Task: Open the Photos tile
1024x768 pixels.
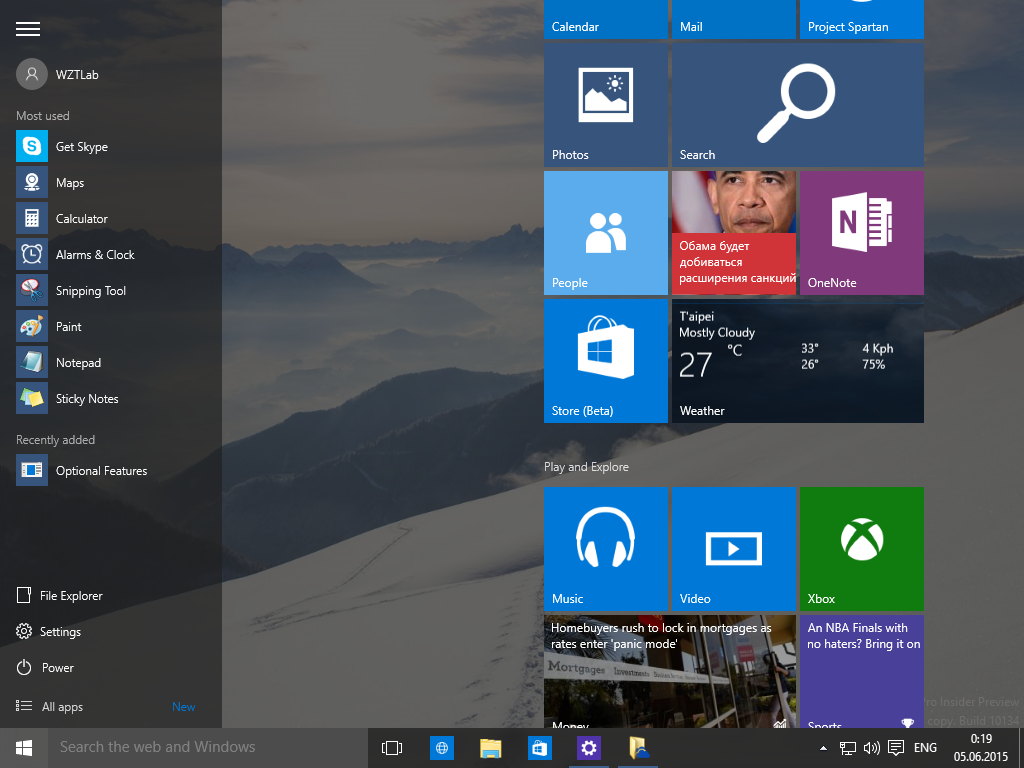Action: pos(606,105)
